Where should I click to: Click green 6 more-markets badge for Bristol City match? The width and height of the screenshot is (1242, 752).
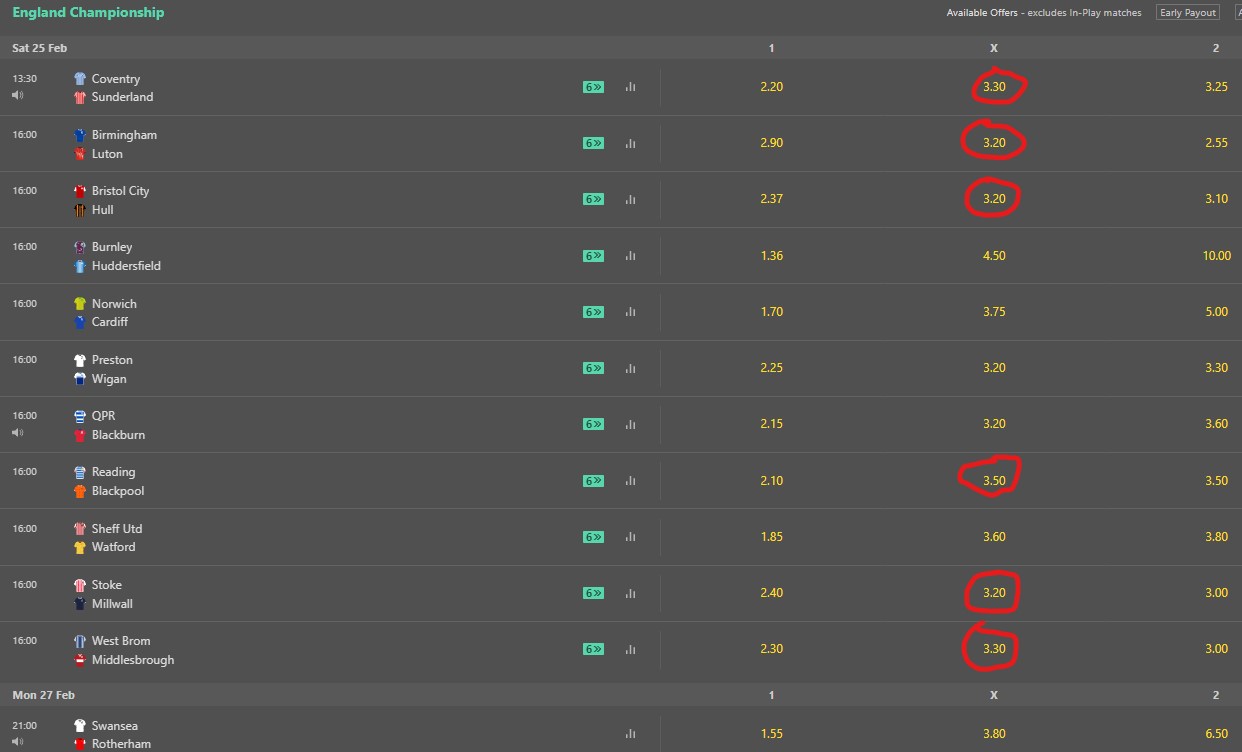(593, 199)
